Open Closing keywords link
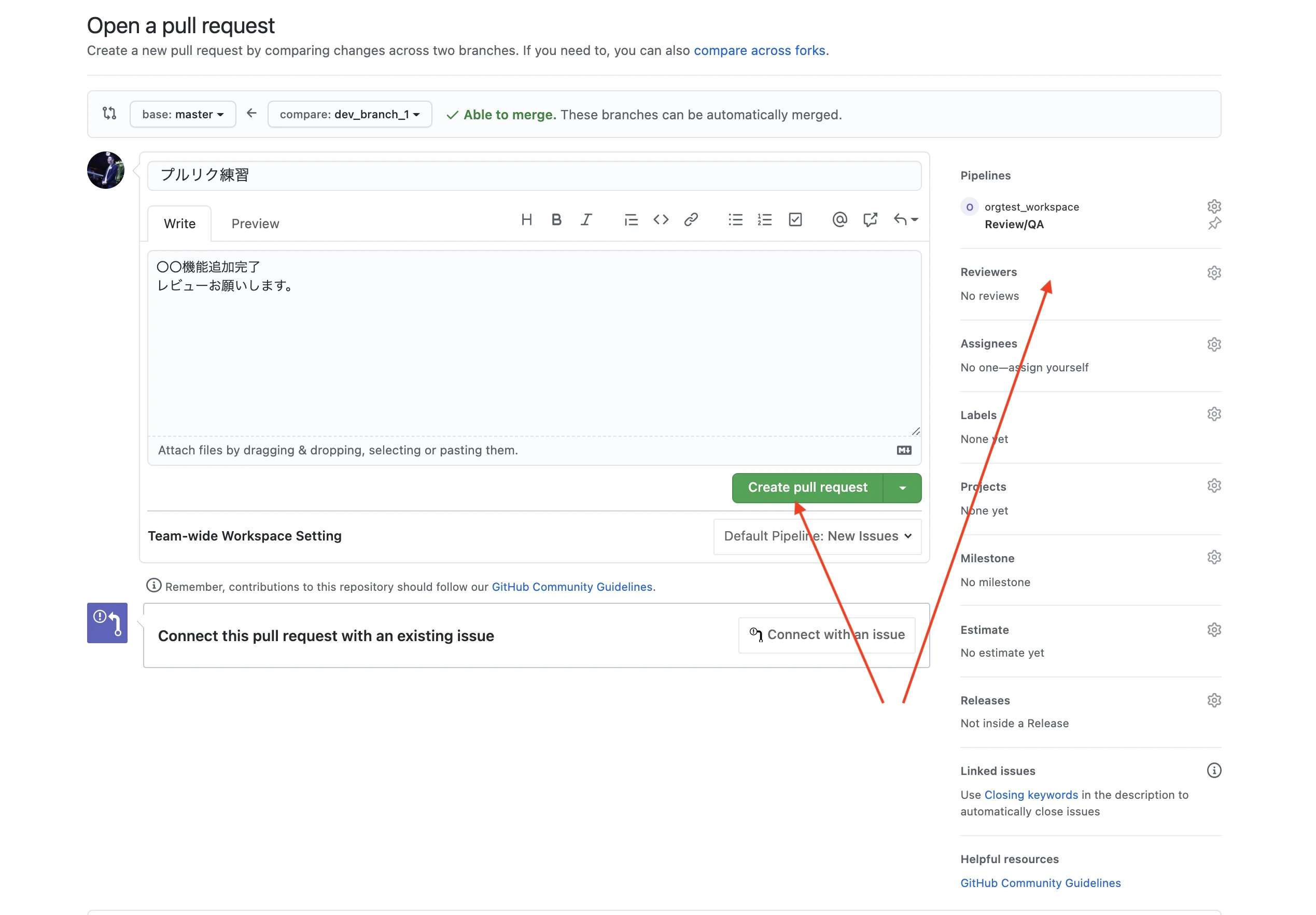Screen dimensions: 1316x915 click(1031, 795)
